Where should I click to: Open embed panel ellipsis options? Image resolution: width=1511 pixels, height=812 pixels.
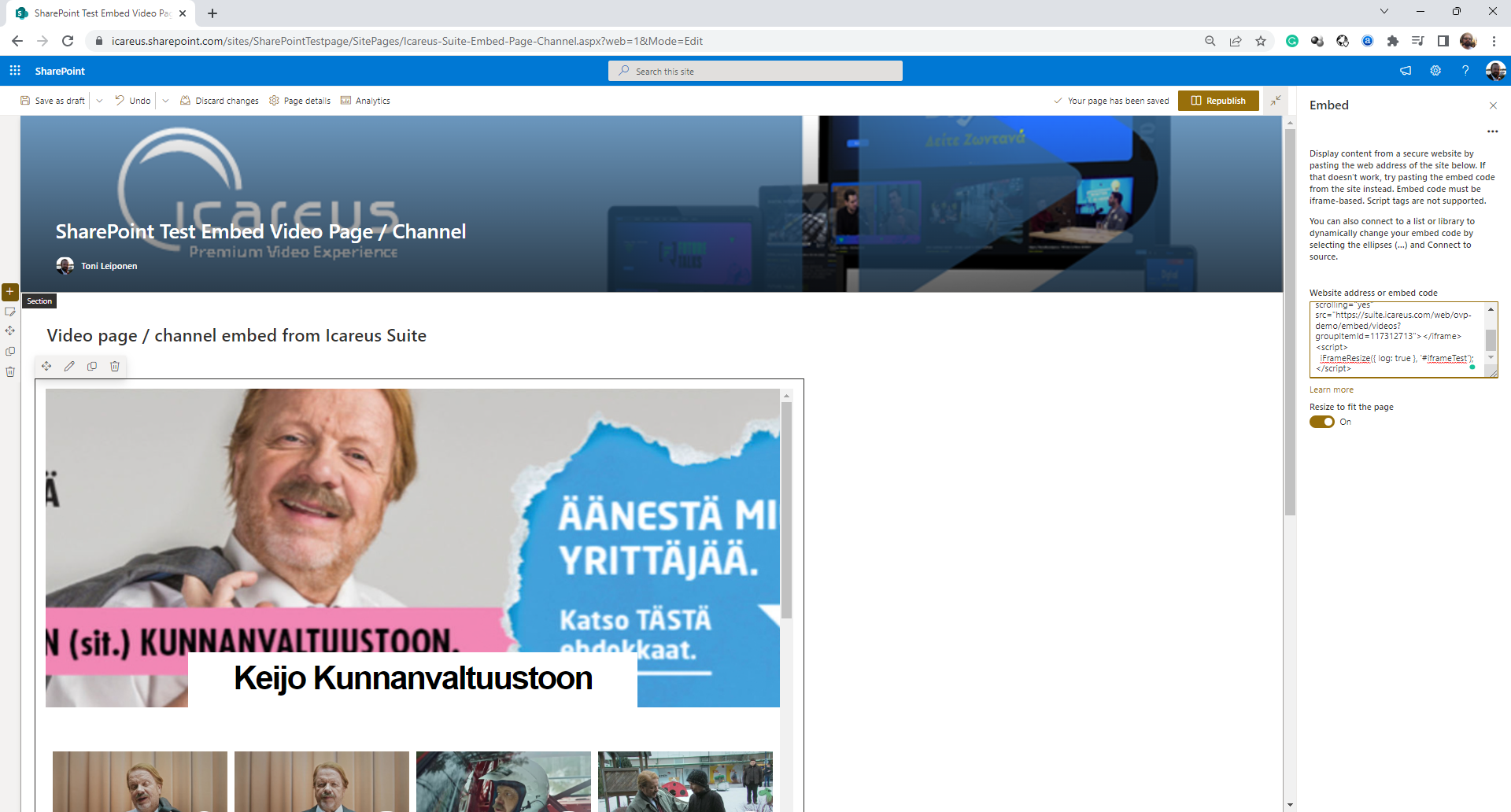tap(1492, 131)
